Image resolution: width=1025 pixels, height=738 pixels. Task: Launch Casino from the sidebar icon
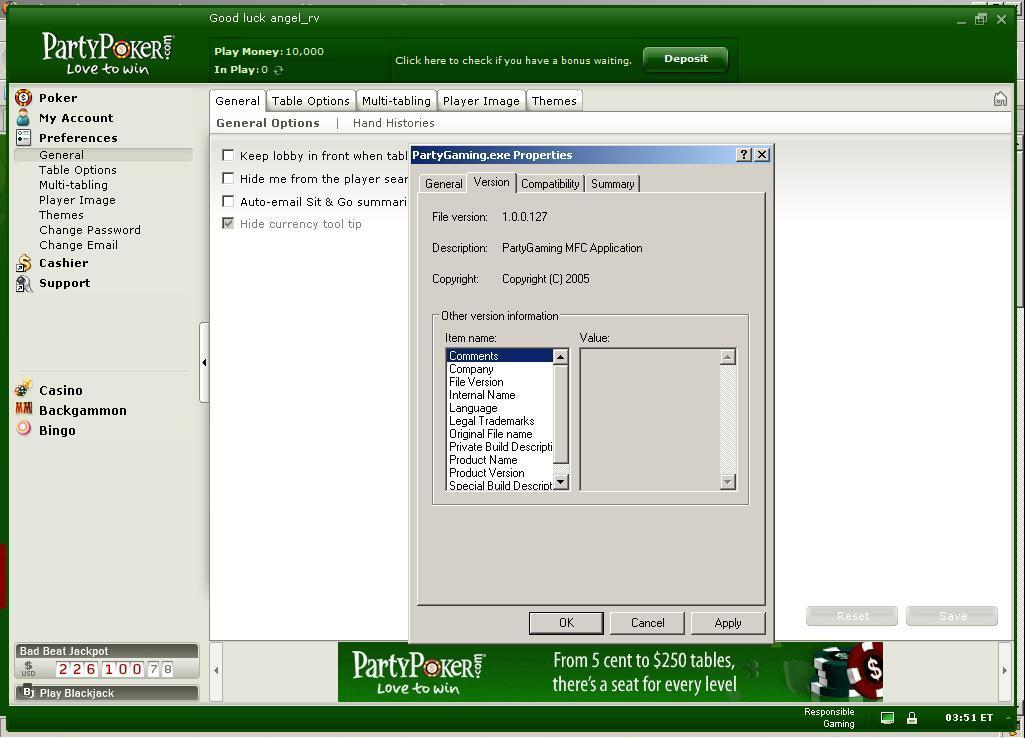22,390
